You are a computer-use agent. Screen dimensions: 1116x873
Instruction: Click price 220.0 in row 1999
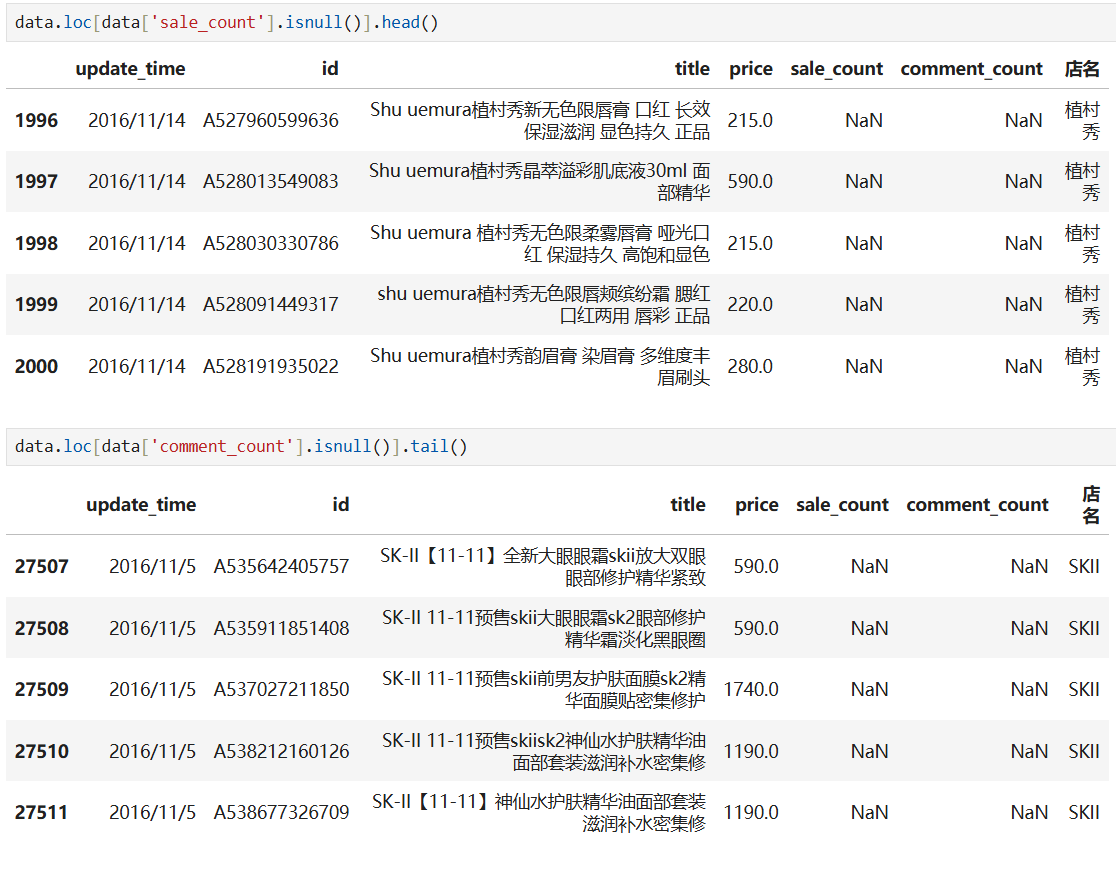click(750, 305)
